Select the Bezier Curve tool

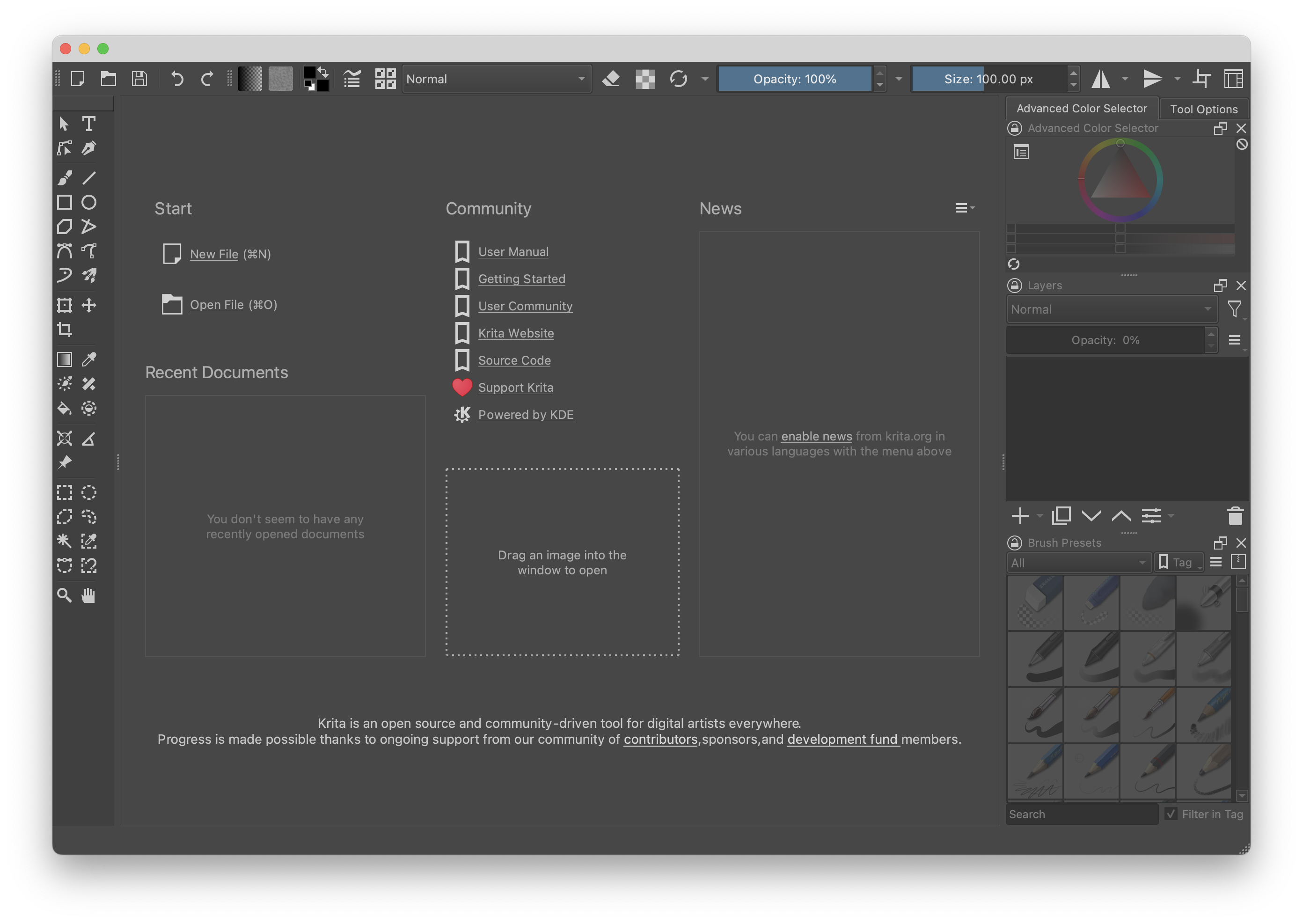click(x=64, y=251)
